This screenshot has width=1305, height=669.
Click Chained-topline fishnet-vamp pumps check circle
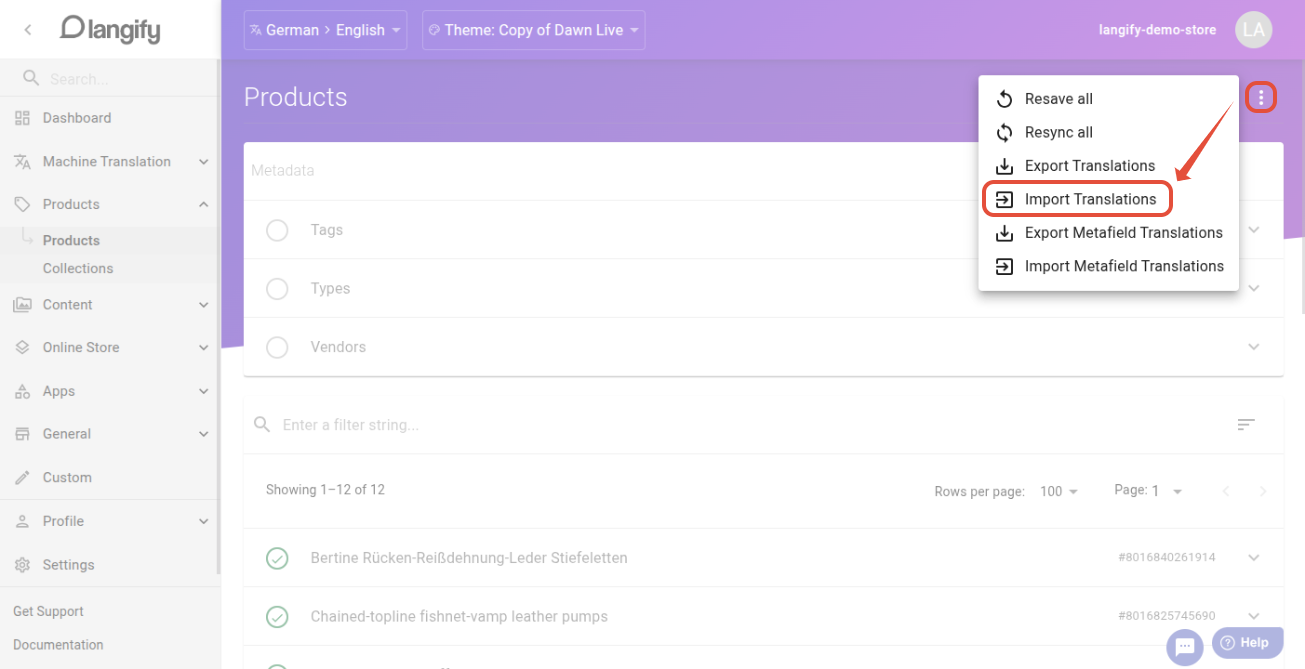pyautogui.click(x=277, y=617)
